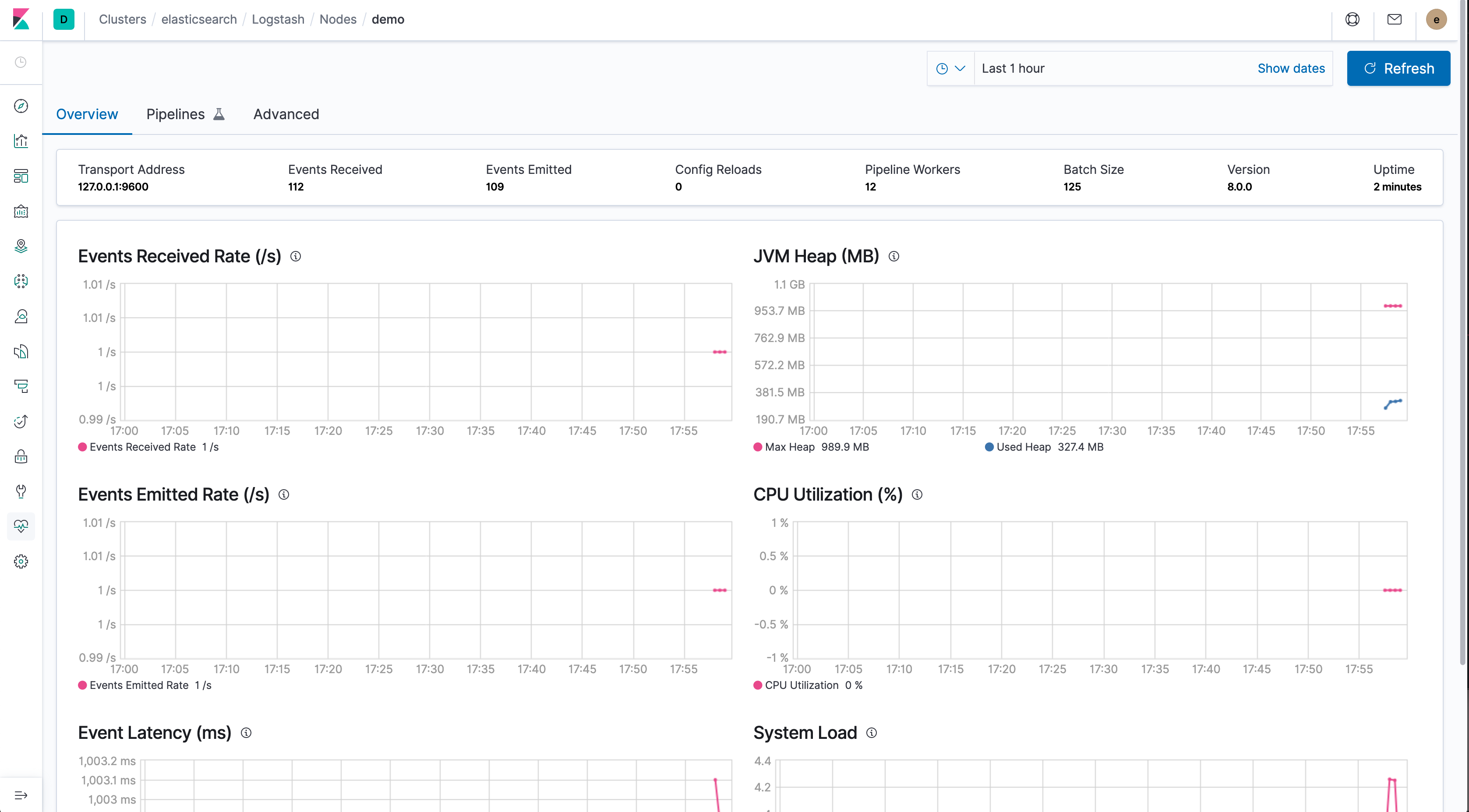The image size is (1469, 812).
Task: Collapse the navigation menu at bottom-left
Action: click(21, 794)
